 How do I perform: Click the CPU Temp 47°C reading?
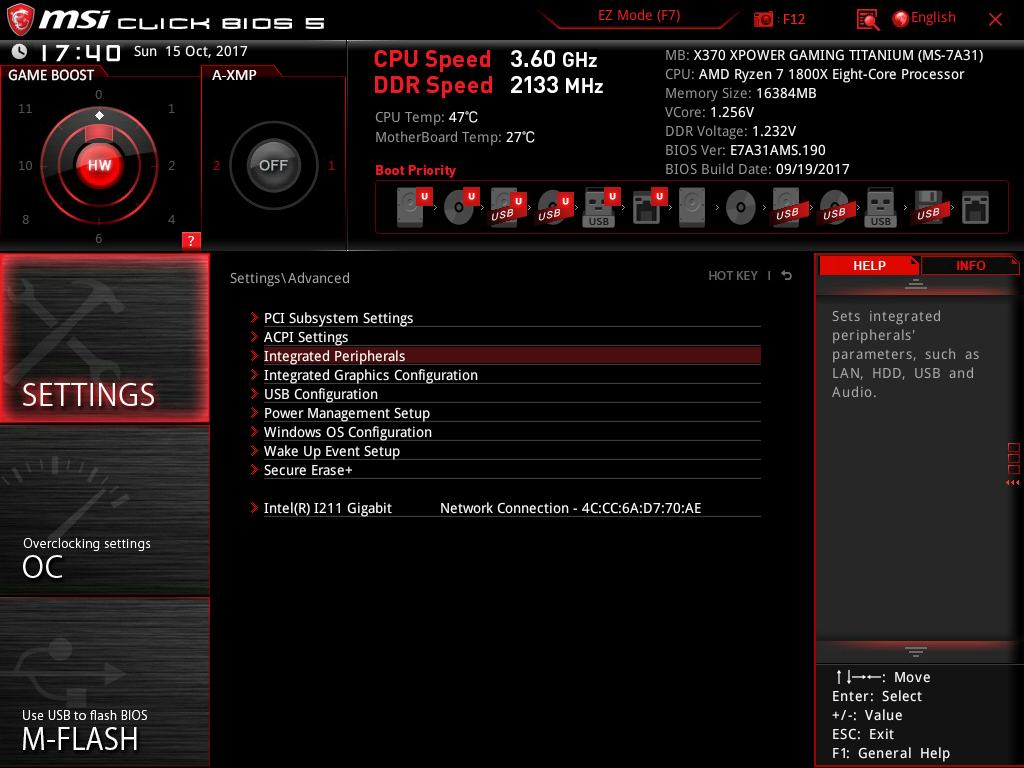coord(426,118)
